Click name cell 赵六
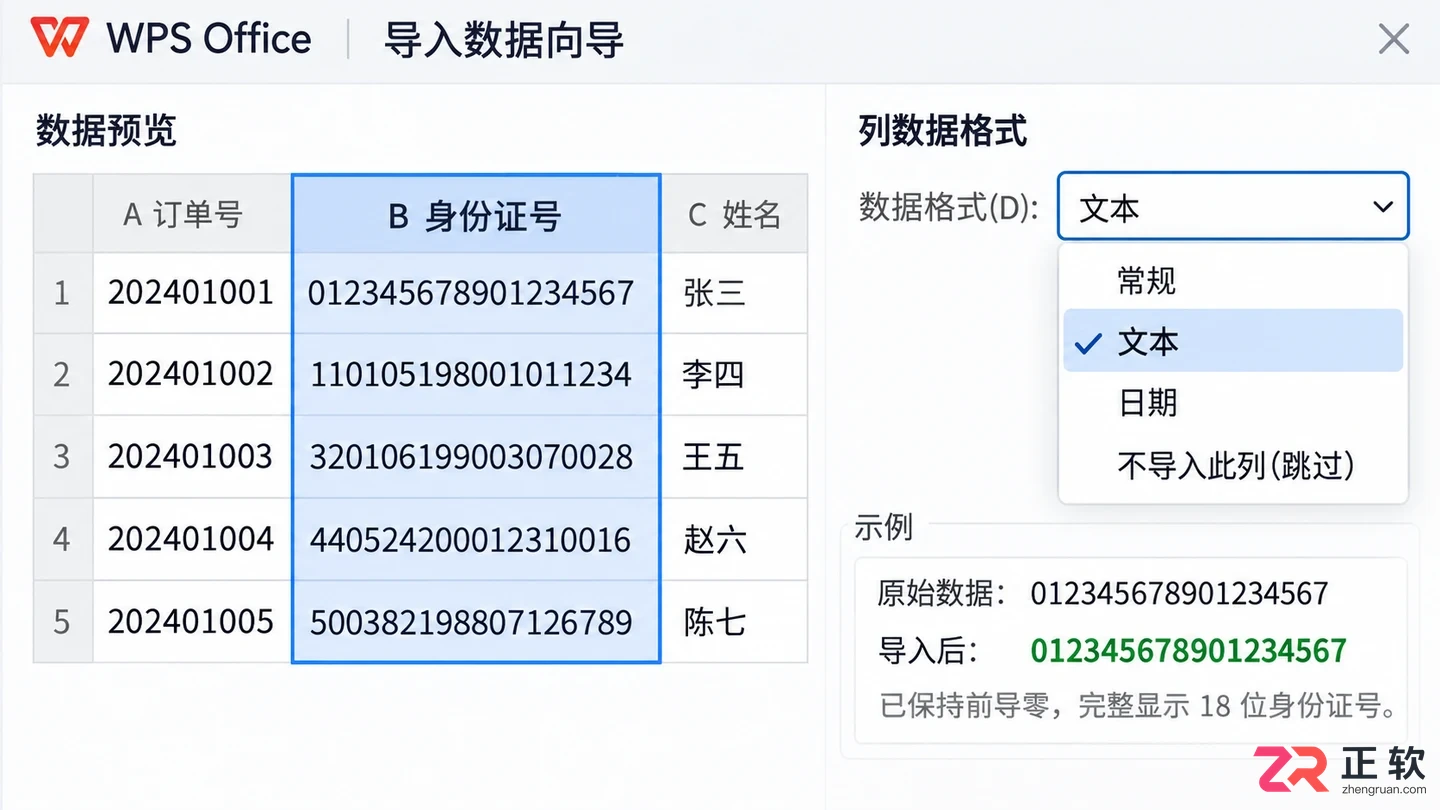The image size is (1440, 810). (x=734, y=539)
